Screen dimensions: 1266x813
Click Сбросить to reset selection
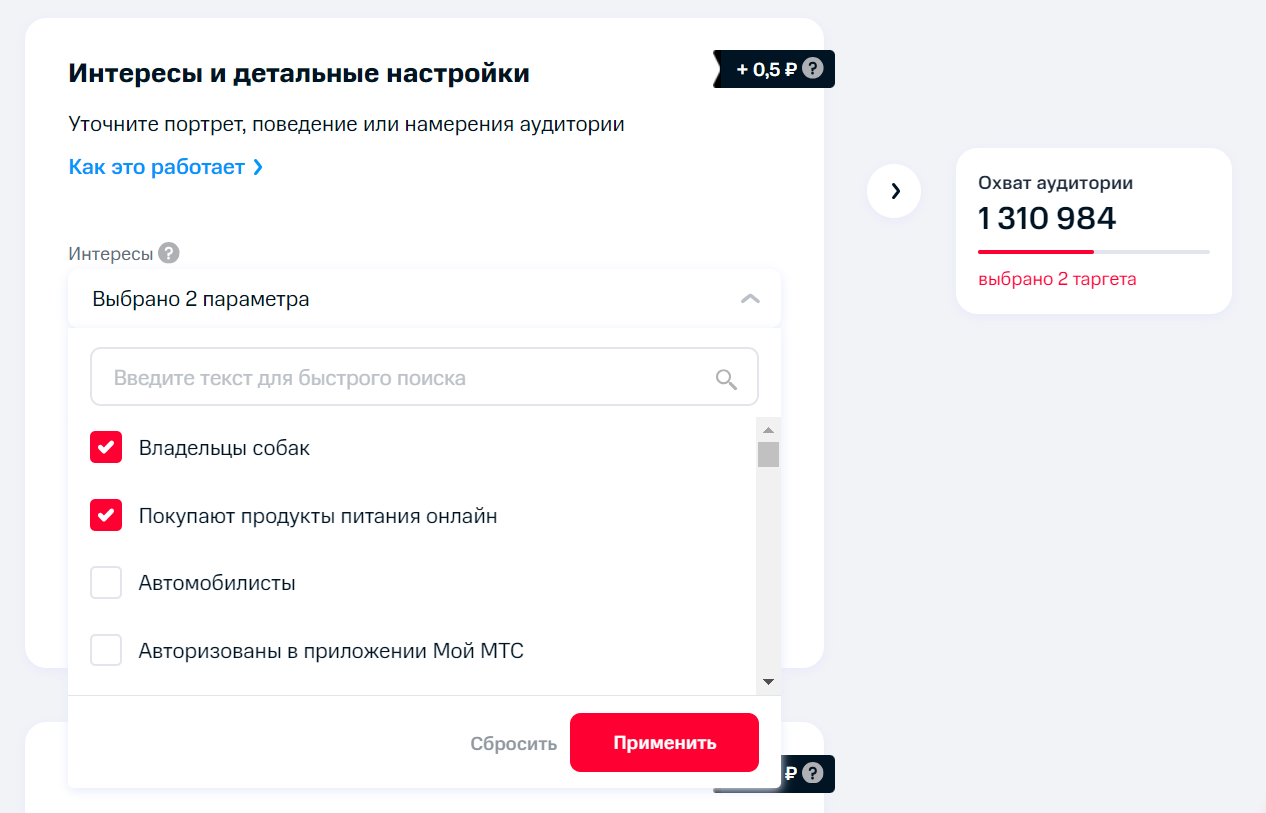tap(513, 744)
